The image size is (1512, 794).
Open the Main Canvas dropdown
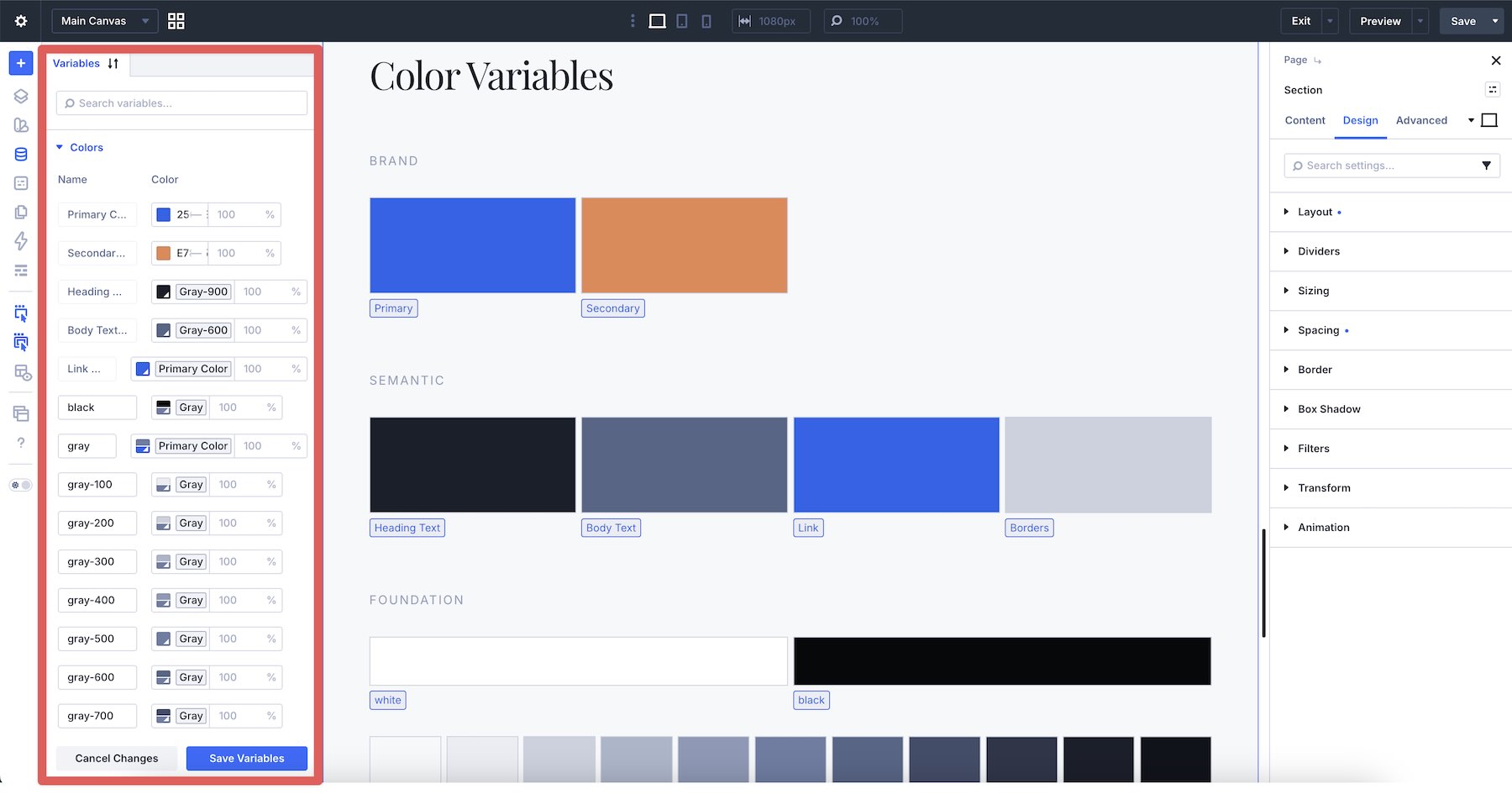coord(105,21)
